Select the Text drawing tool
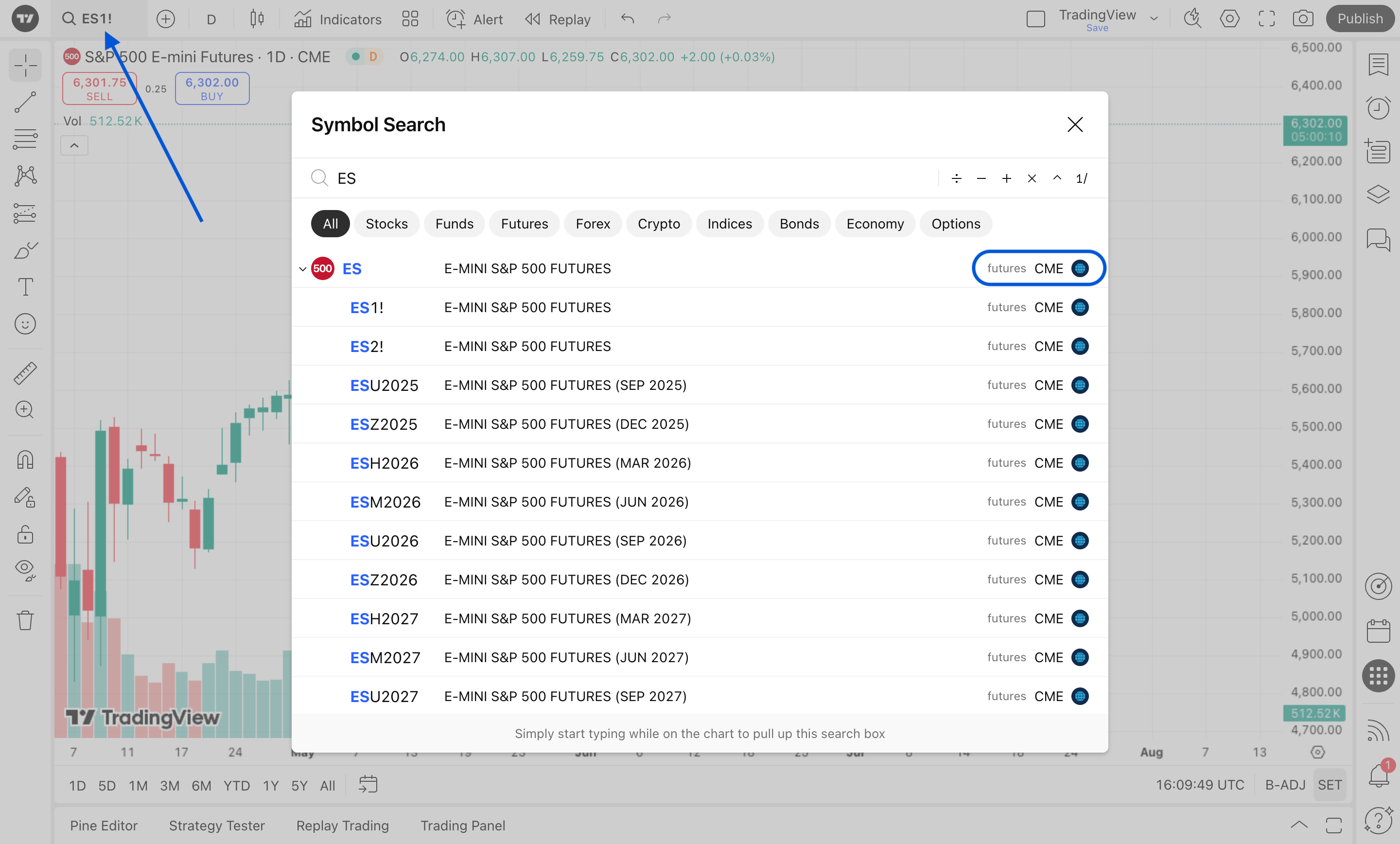The width and height of the screenshot is (1400, 844). point(25,287)
